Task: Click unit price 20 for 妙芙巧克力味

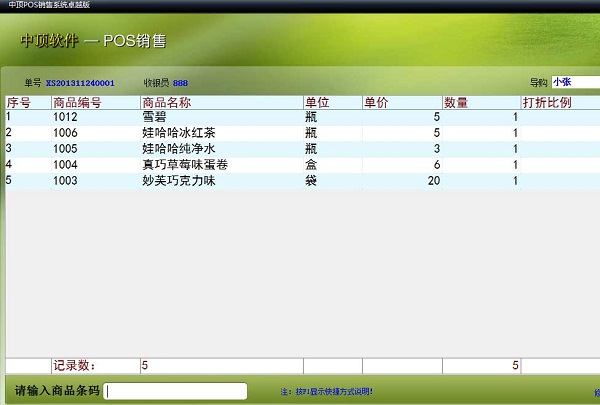Action: click(434, 181)
